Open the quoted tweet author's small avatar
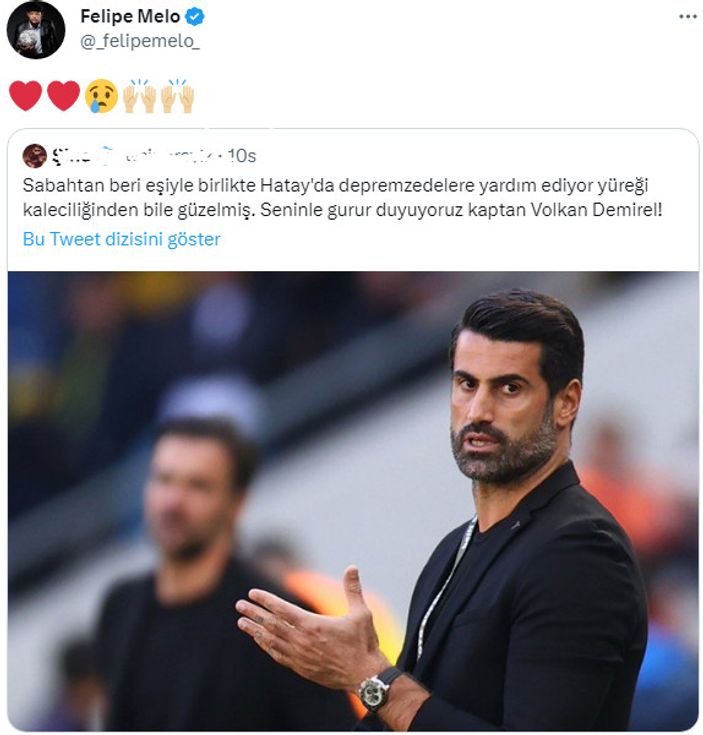The image size is (703, 735). [x=35, y=156]
